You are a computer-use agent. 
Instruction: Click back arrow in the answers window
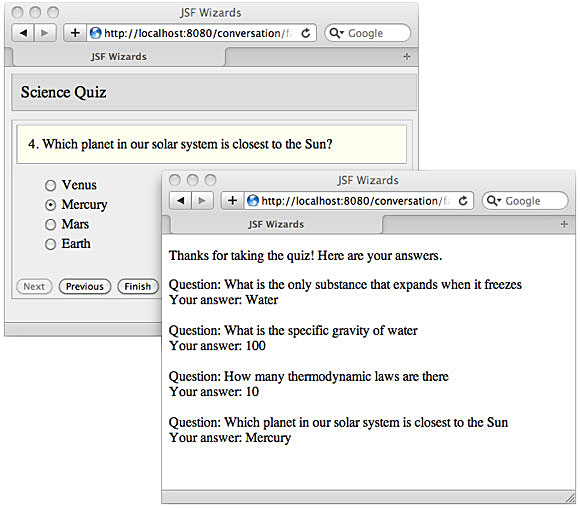[x=180, y=201]
